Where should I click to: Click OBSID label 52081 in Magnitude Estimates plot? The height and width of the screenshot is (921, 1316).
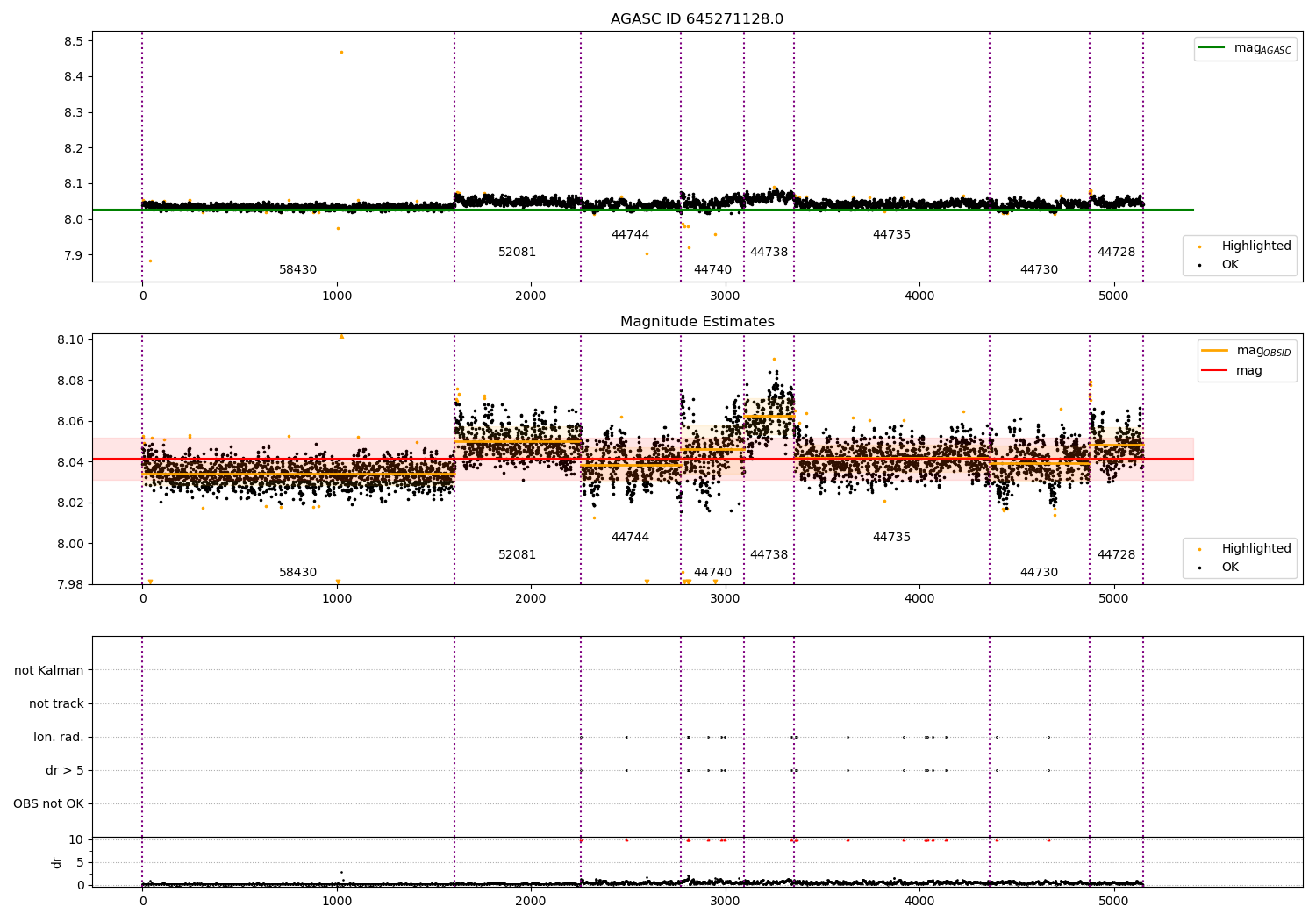(517, 554)
